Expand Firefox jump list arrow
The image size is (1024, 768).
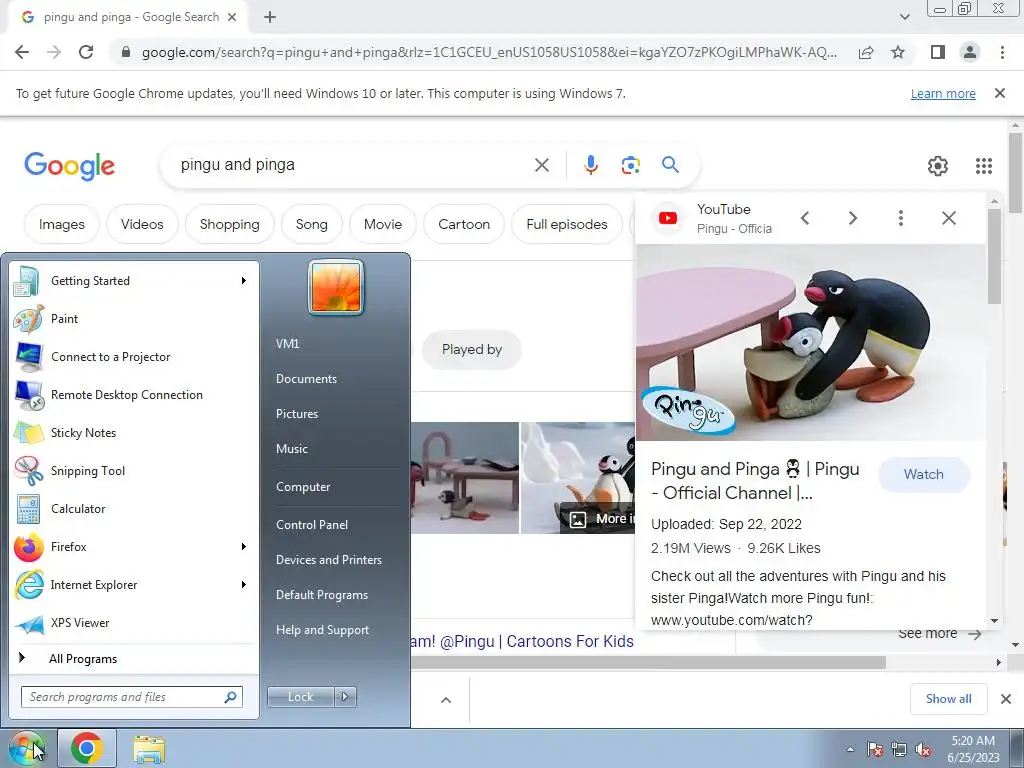pyautogui.click(x=244, y=547)
